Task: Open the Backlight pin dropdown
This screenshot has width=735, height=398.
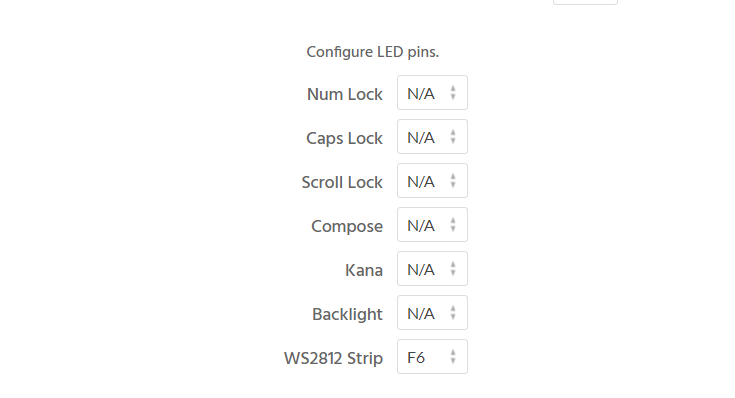Action: point(432,313)
